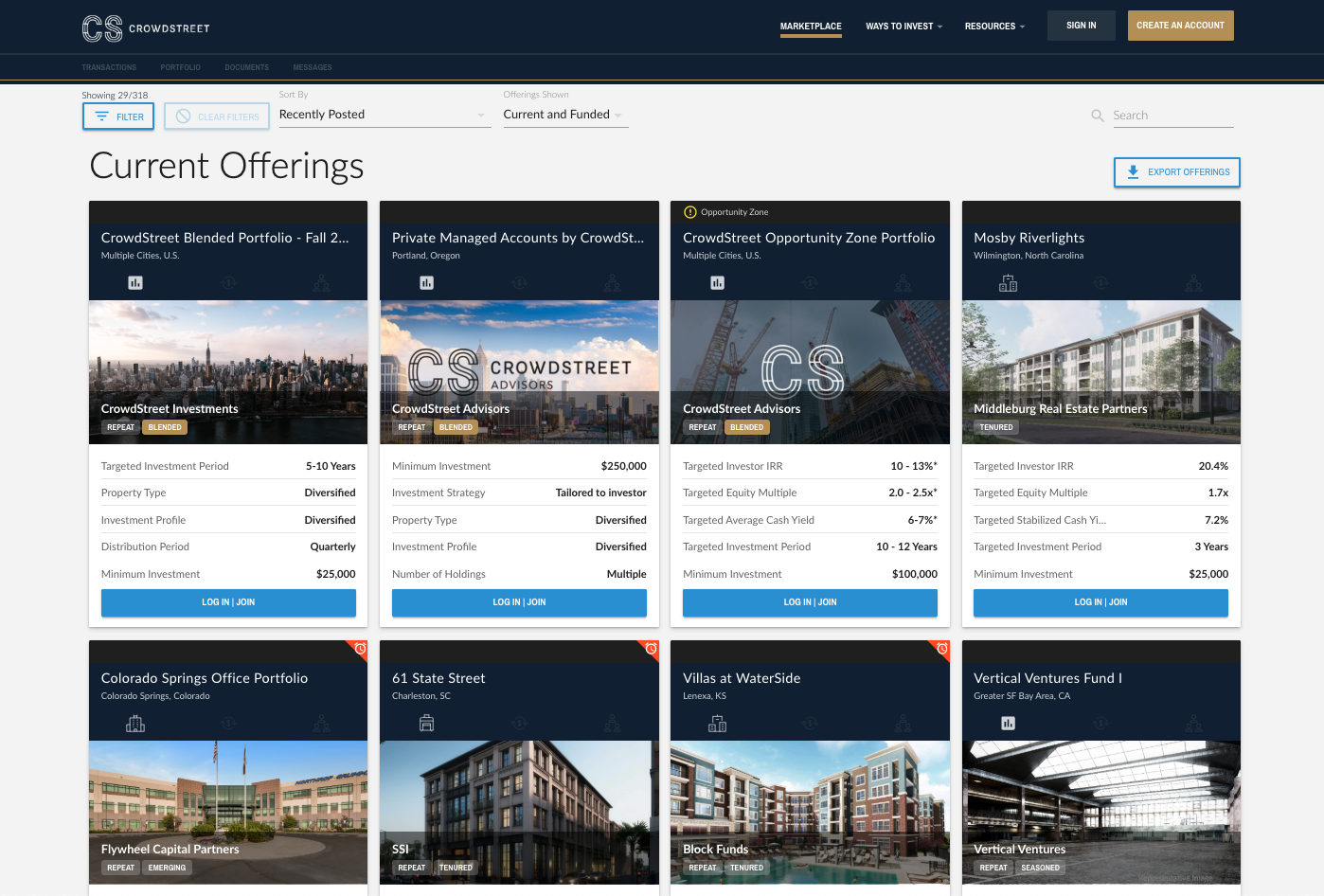Open the Documents tab
The image size is (1324, 896).
(x=247, y=67)
